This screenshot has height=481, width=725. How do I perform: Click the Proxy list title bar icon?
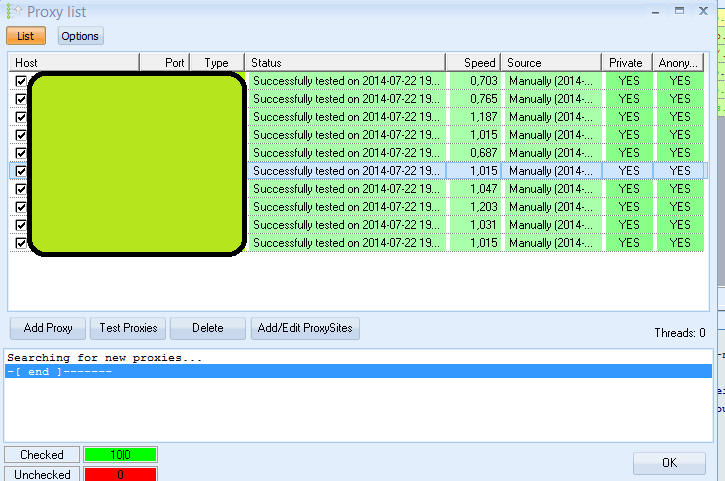point(12,11)
